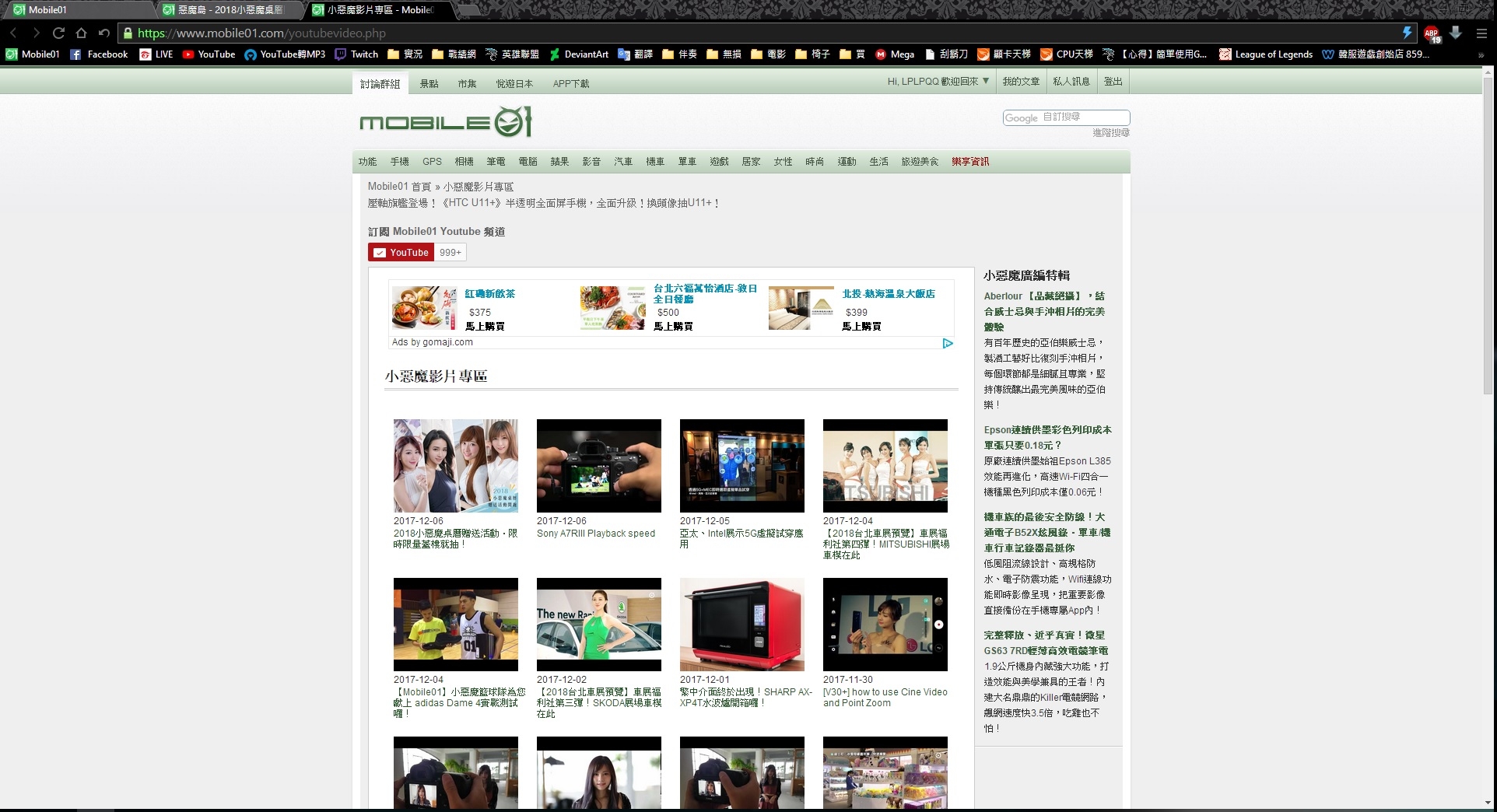Image resolution: width=1497 pixels, height=812 pixels.
Task: Open the Sony A7RIII Playback speed thumbnail
Action: pyautogui.click(x=599, y=466)
